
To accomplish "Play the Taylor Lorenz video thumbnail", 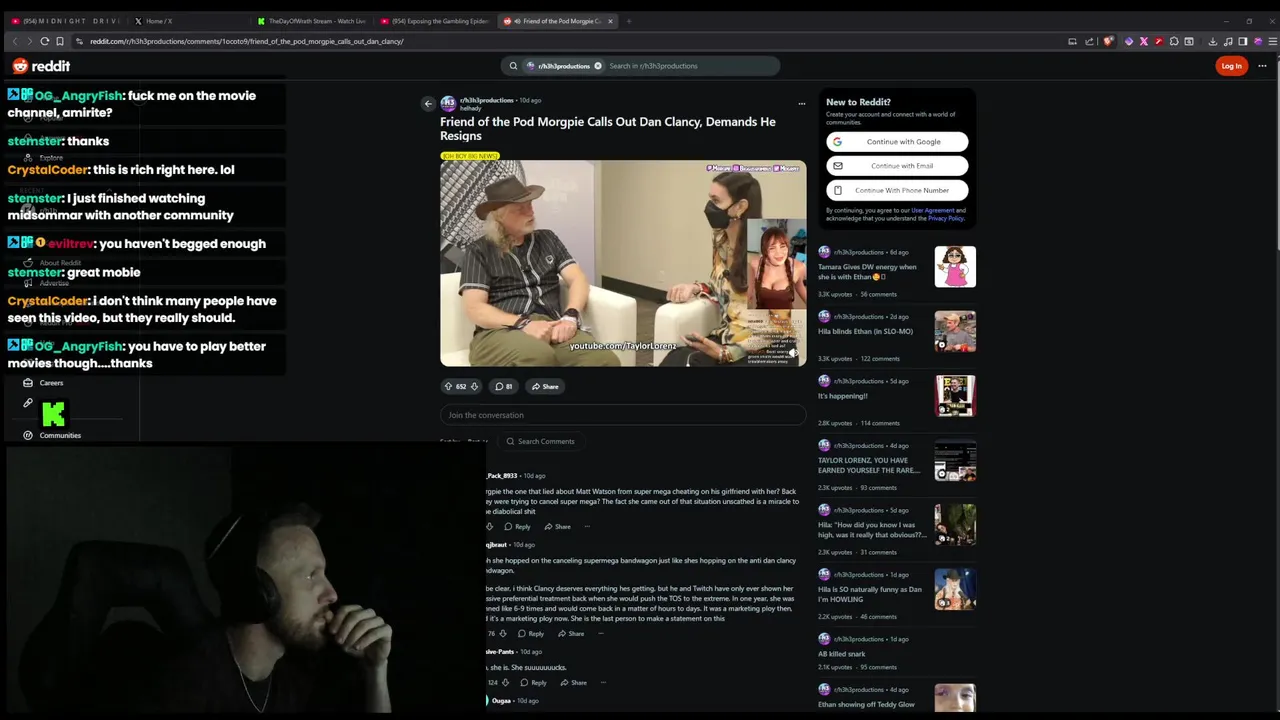I will point(623,263).
